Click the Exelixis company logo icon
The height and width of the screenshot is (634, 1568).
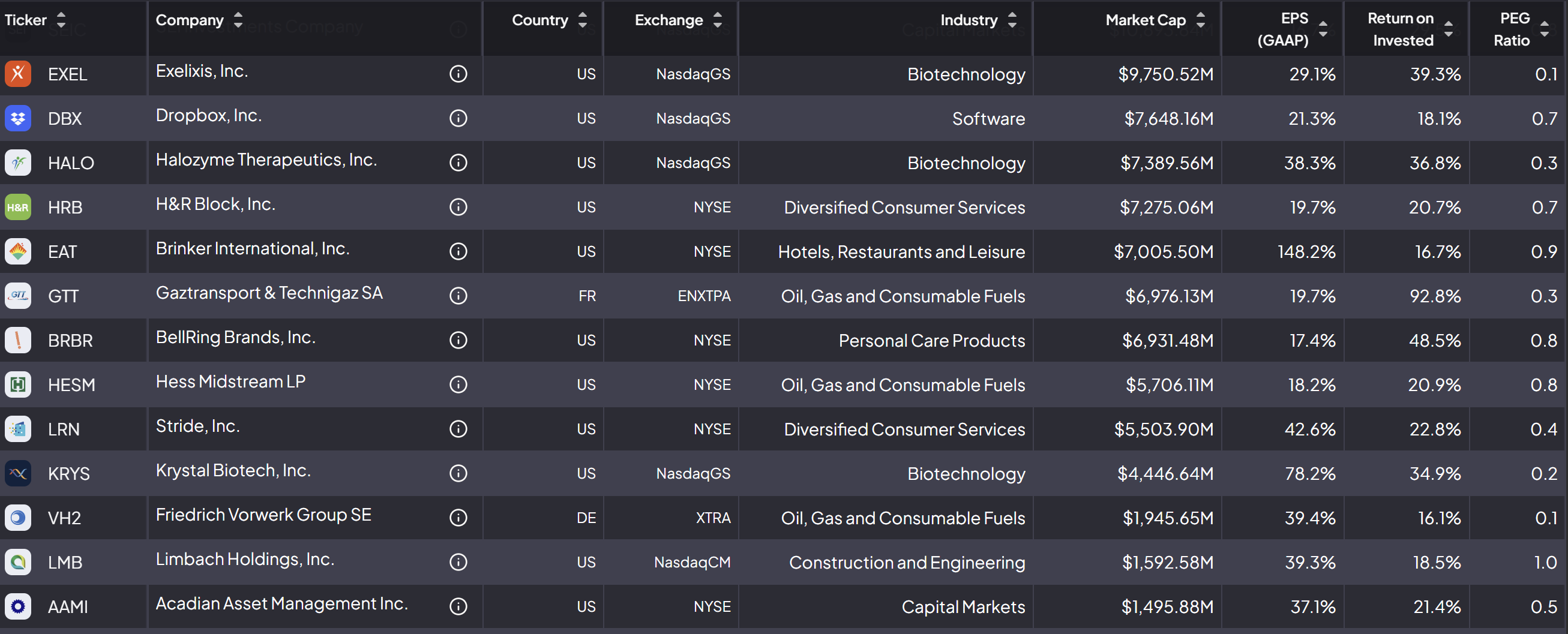18,74
